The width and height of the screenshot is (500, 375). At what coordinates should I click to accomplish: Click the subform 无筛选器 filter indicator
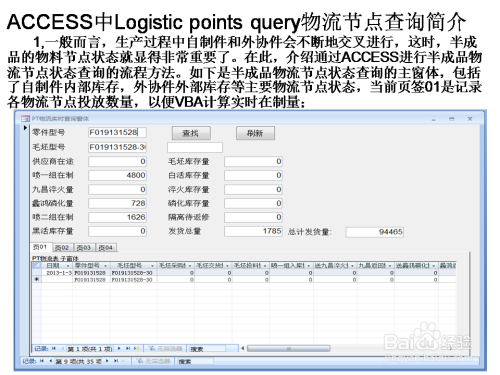165,349
